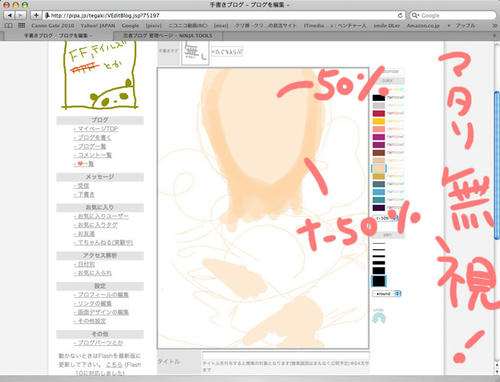Click the add bookmark plus button
The height and width of the screenshot is (382, 500).
coord(36,15)
